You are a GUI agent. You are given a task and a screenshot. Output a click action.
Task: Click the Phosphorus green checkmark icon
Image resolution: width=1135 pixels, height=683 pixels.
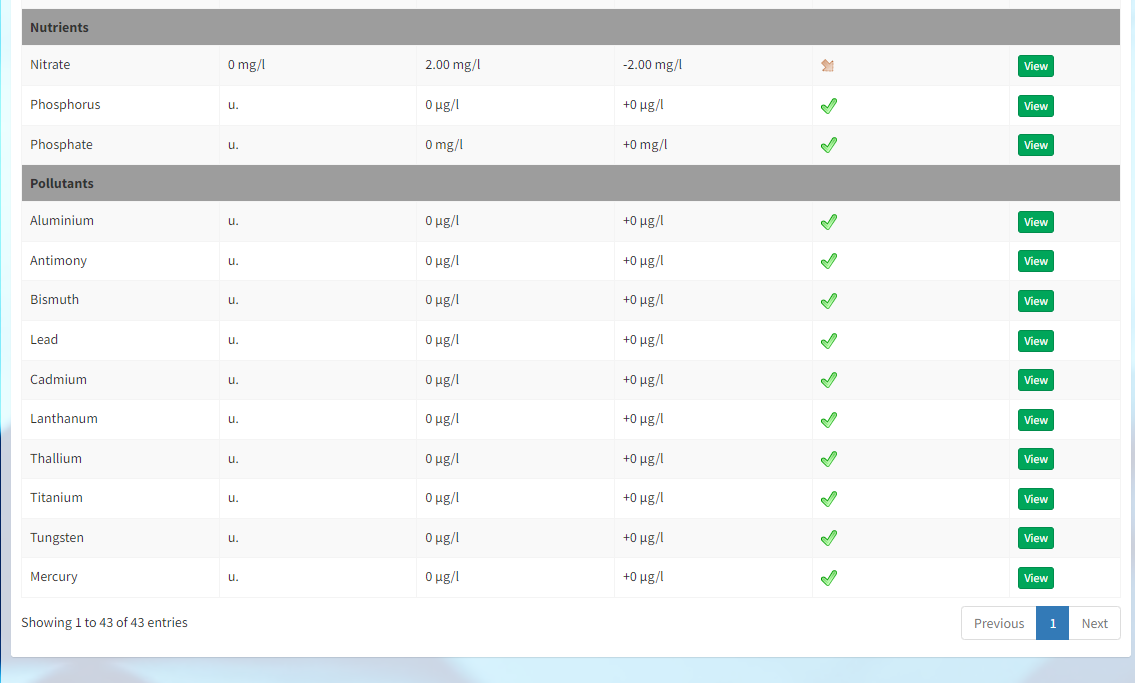pyautogui.click(x=829, y=106)
